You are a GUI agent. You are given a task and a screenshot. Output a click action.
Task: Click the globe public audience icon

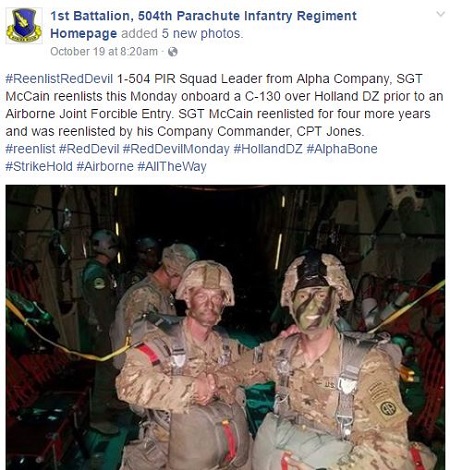coord(173,52)
